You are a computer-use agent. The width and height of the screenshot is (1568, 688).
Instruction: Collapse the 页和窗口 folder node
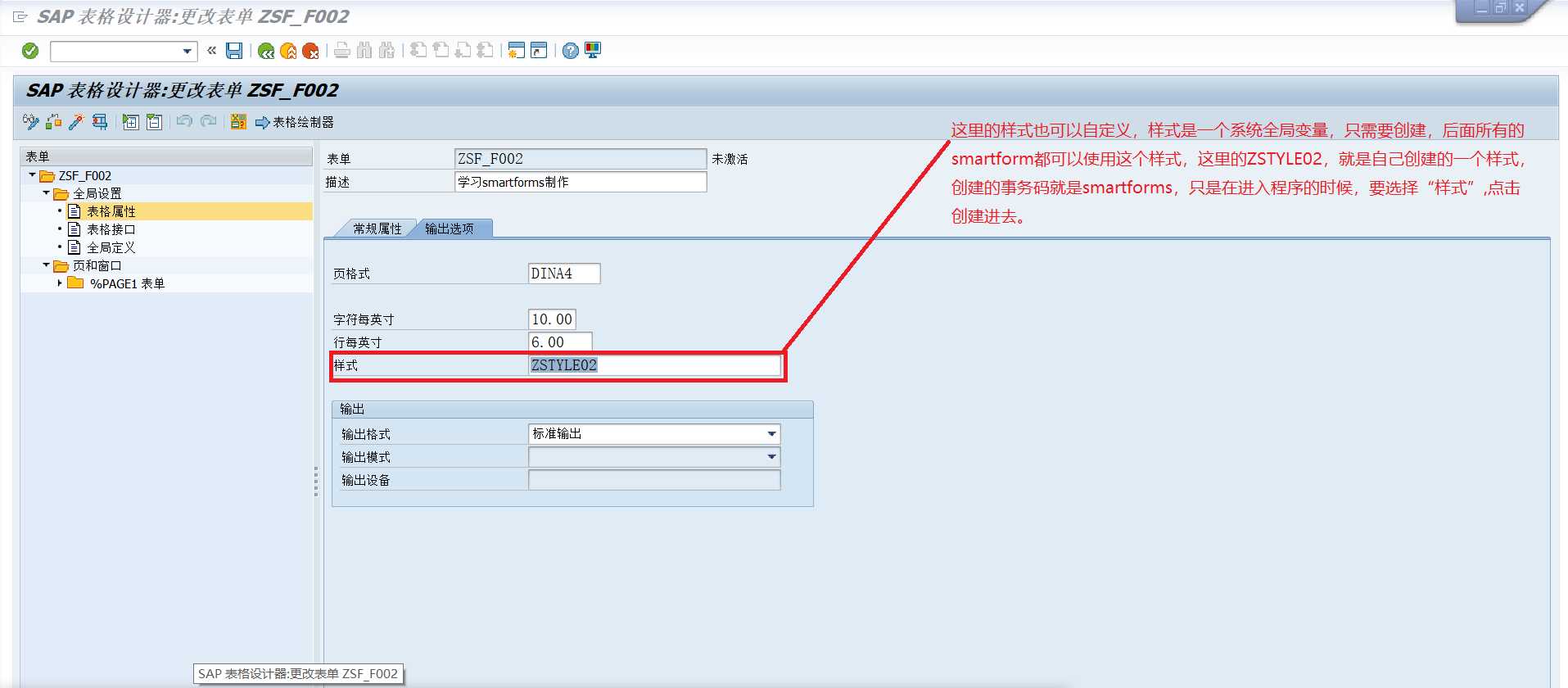coord(46,265)
